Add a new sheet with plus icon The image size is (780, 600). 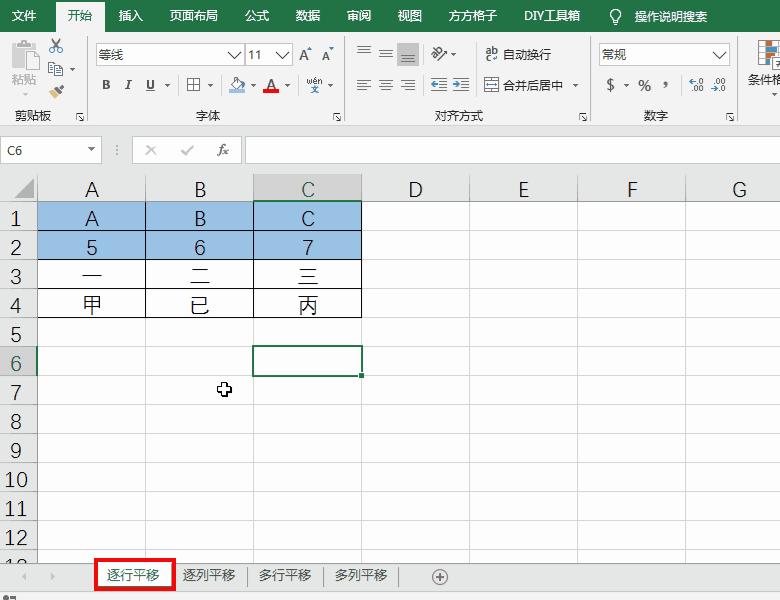(x=440, y=577)
